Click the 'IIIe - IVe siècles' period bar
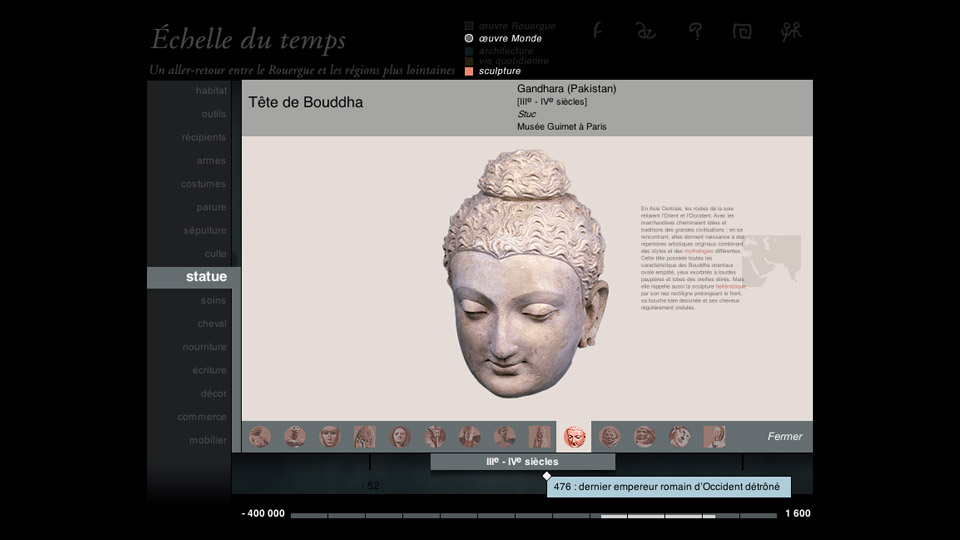The image size is (960, 540). tap(523, 462)
